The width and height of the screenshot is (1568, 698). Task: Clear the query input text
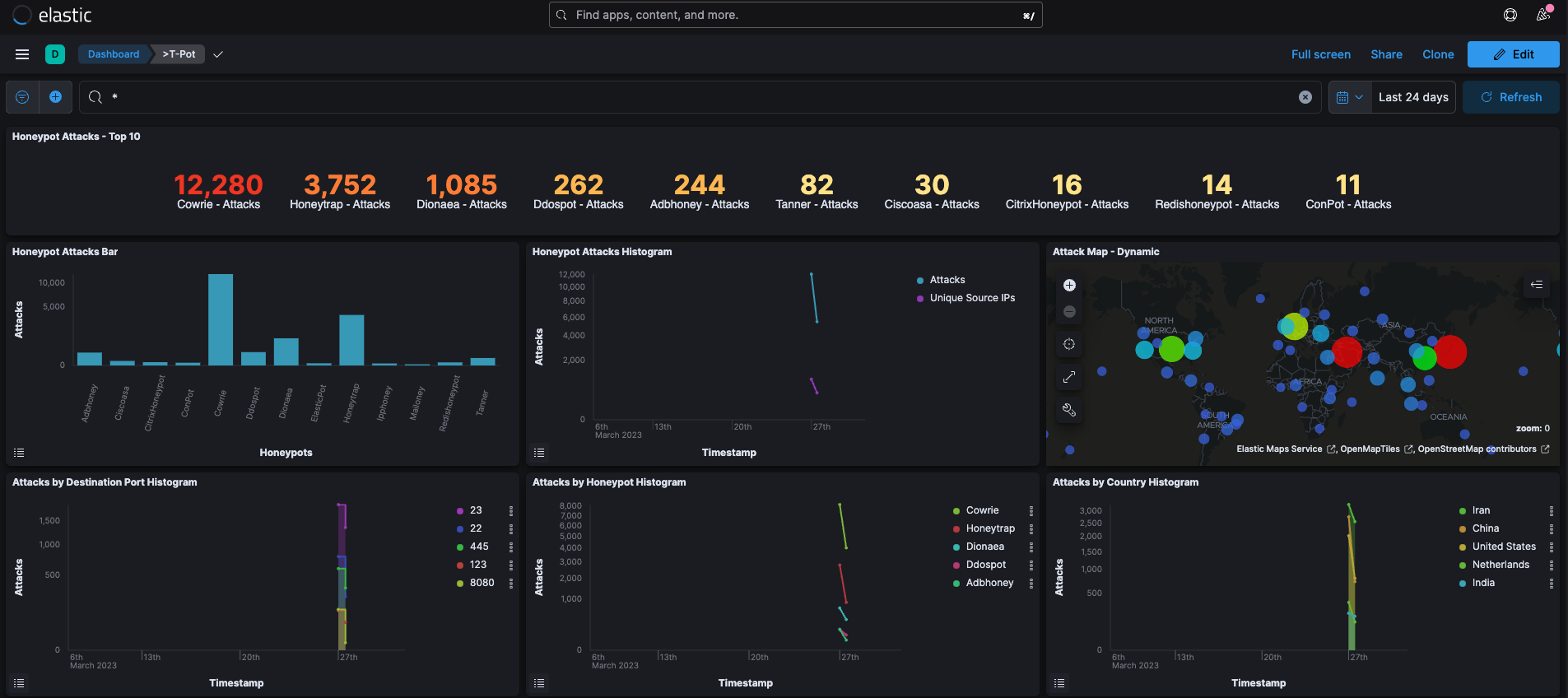point(1305,97)
